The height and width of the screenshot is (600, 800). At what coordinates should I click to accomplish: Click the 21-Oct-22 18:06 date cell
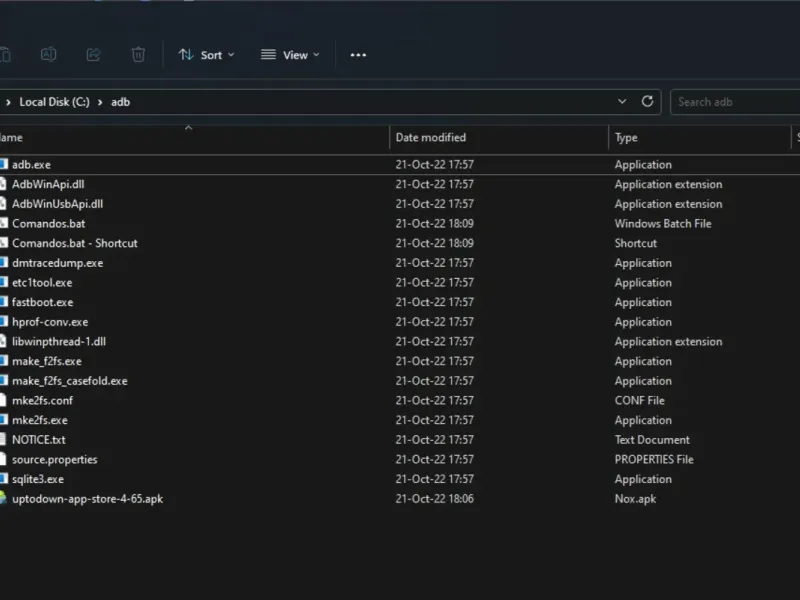[435, 499]
